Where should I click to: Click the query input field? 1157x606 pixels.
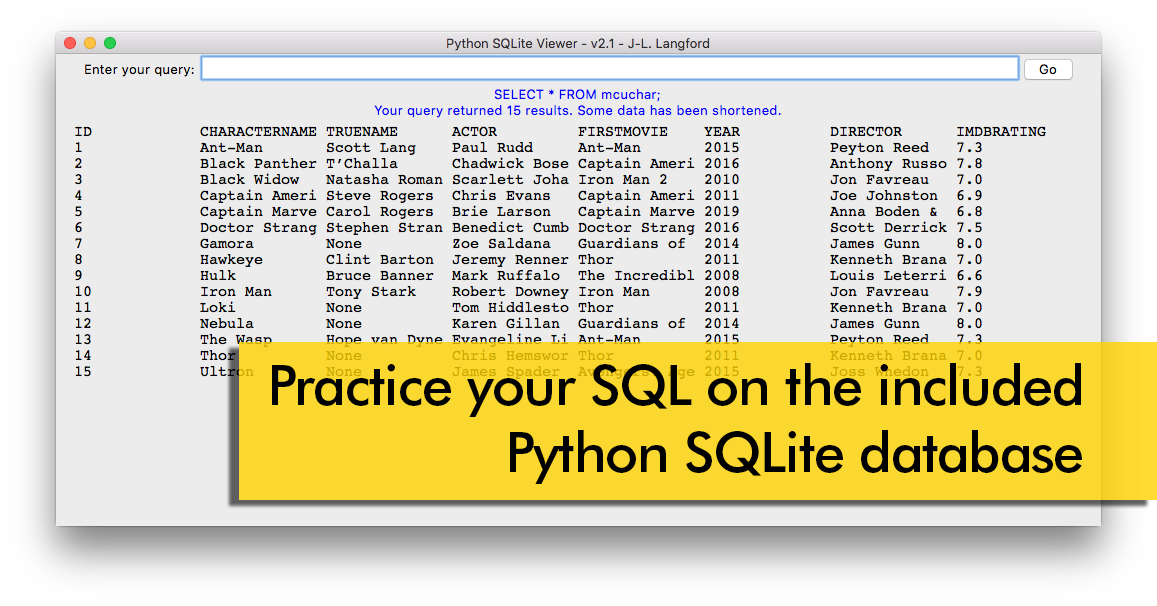(x=609, y=69)
